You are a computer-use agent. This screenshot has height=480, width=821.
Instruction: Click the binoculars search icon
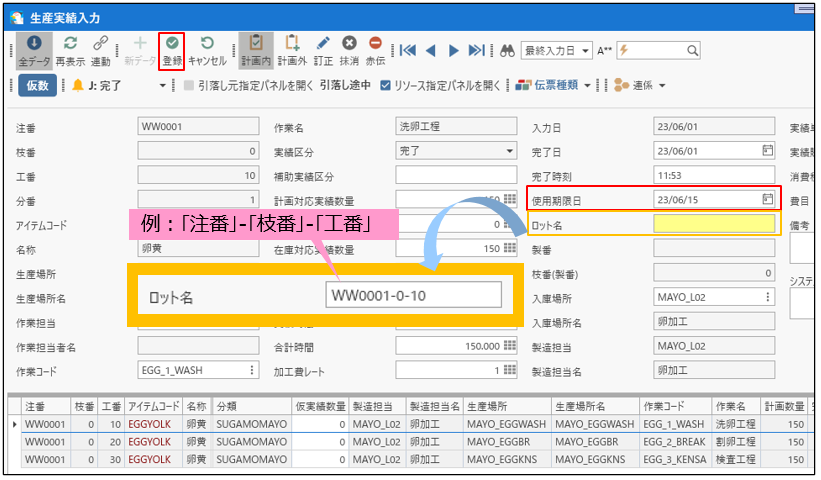click(x=507, y=50)
